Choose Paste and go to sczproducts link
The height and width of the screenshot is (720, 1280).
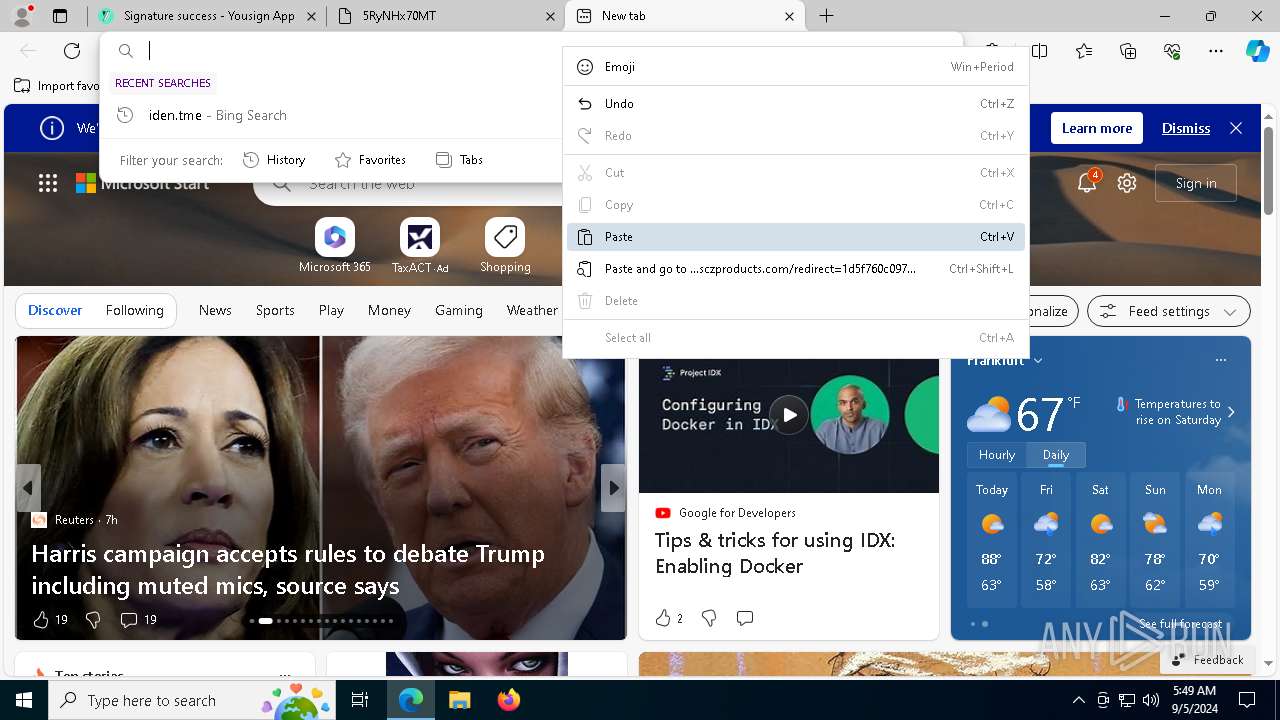[x=796, y=269]
